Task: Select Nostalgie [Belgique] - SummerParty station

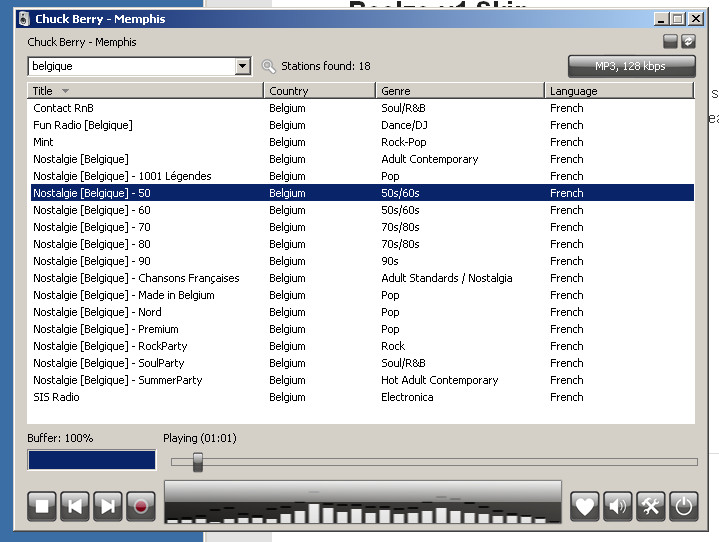Action: tap(362, 380)
